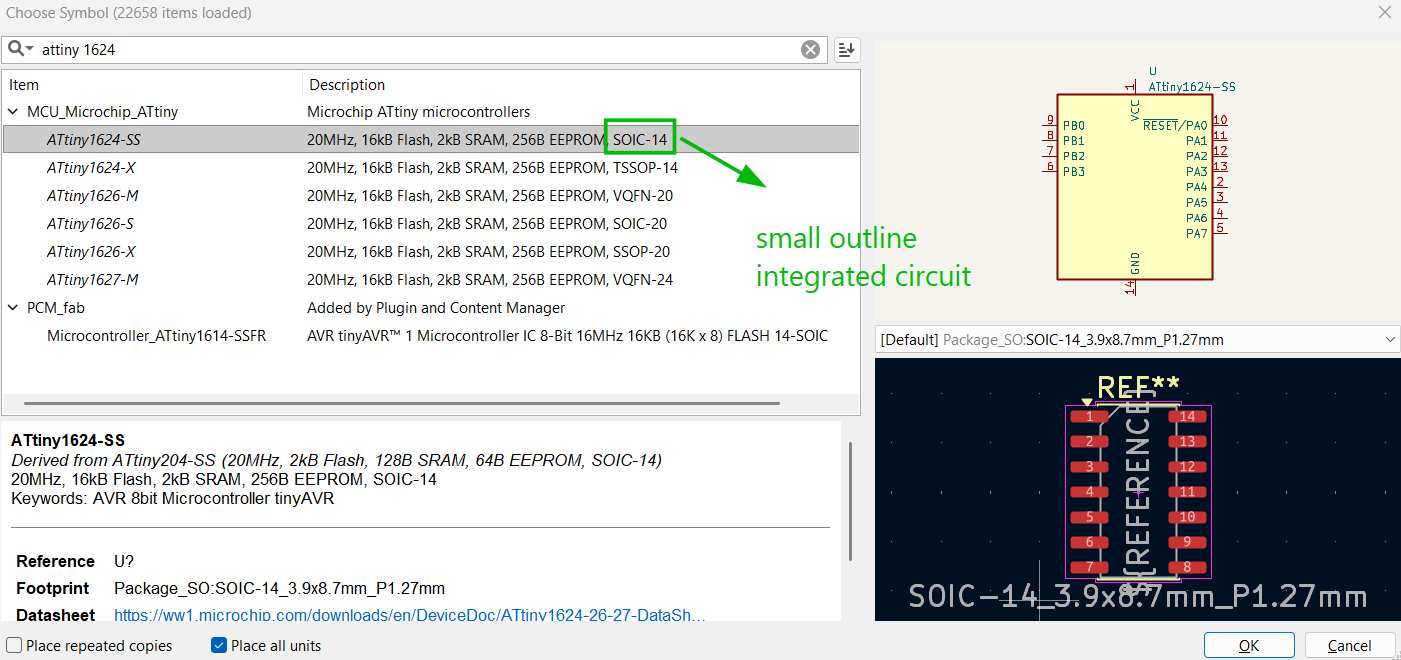Click the Description column header
This screenshot has width=1401, height=660.
coord(581,85)
